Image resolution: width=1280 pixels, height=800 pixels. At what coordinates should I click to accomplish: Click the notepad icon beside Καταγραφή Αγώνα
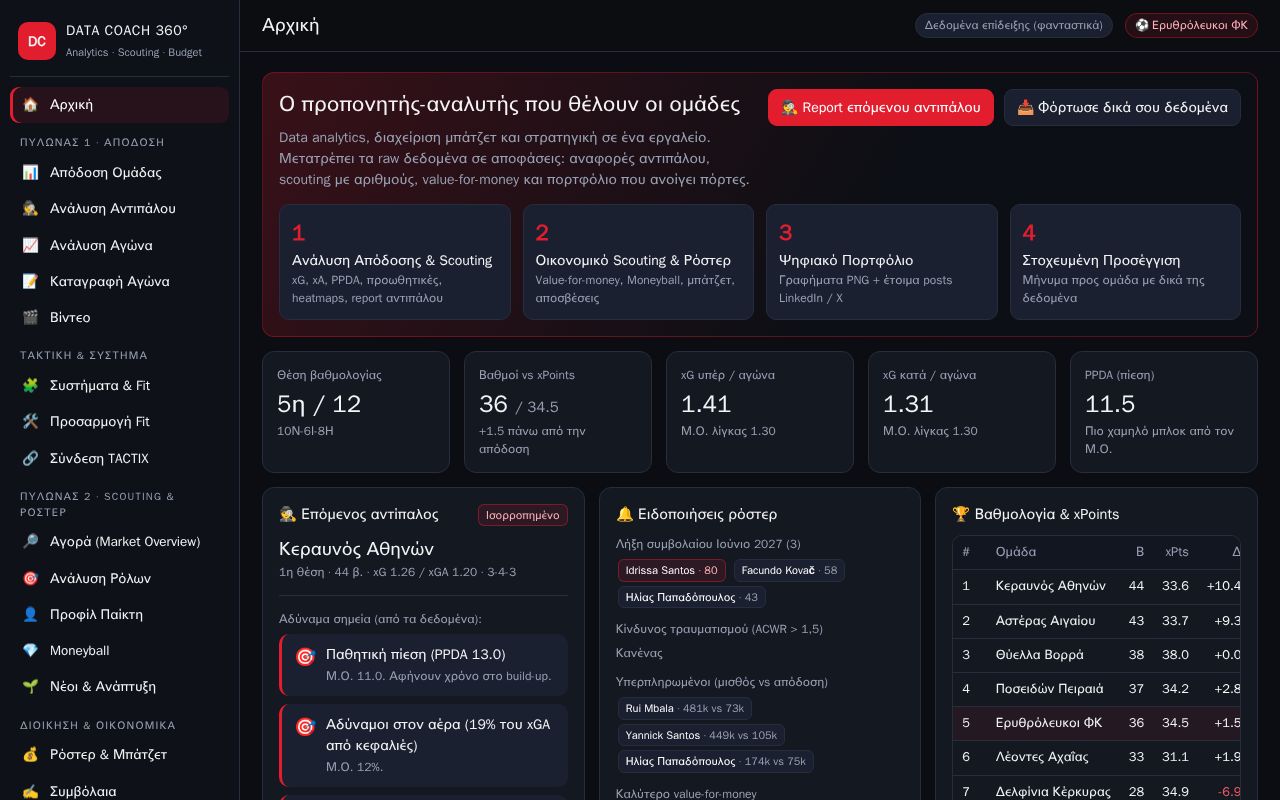30,281
